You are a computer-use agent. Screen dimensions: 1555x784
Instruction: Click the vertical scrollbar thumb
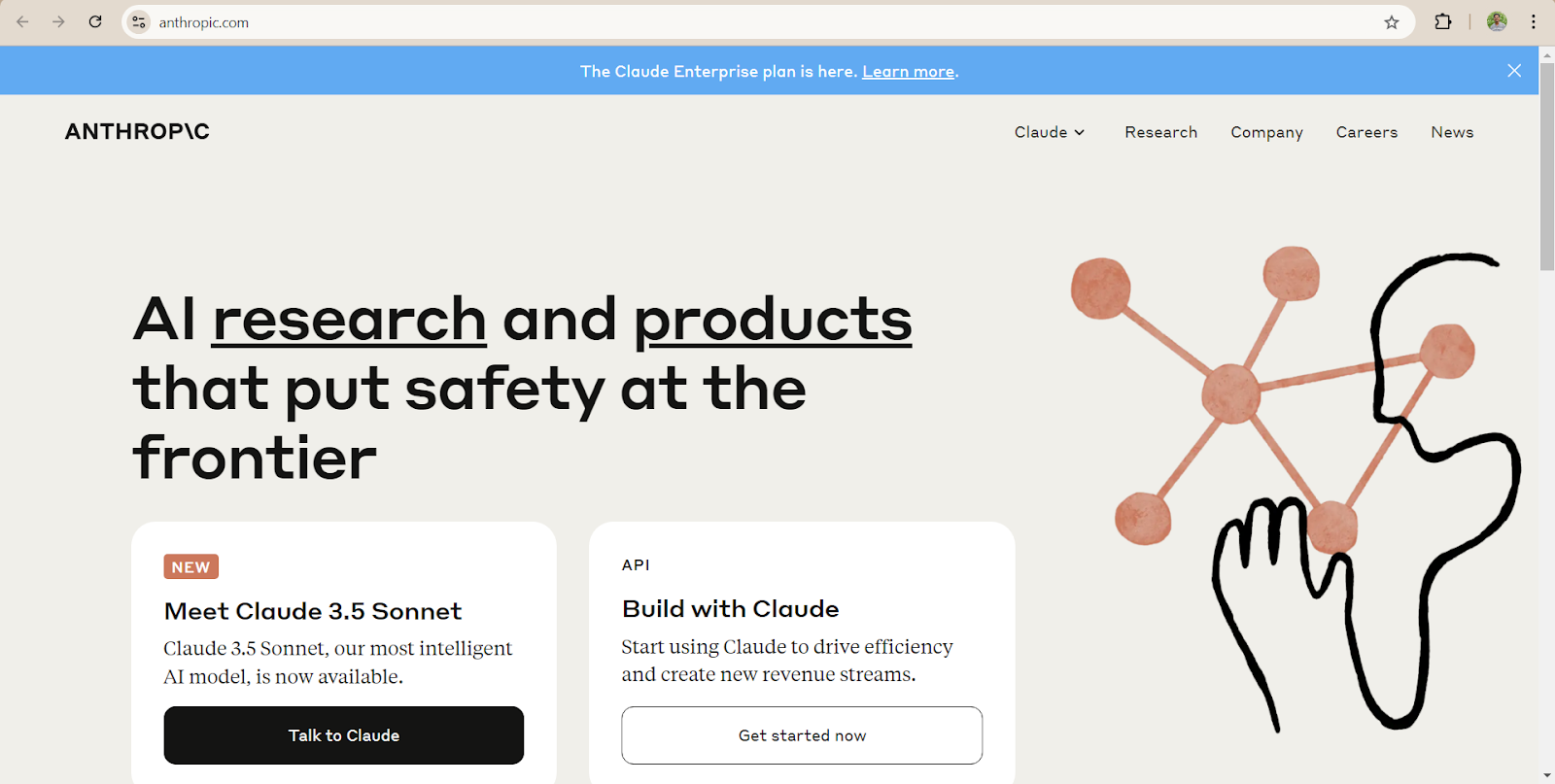pyautogui.click(x=1547, y=167)
